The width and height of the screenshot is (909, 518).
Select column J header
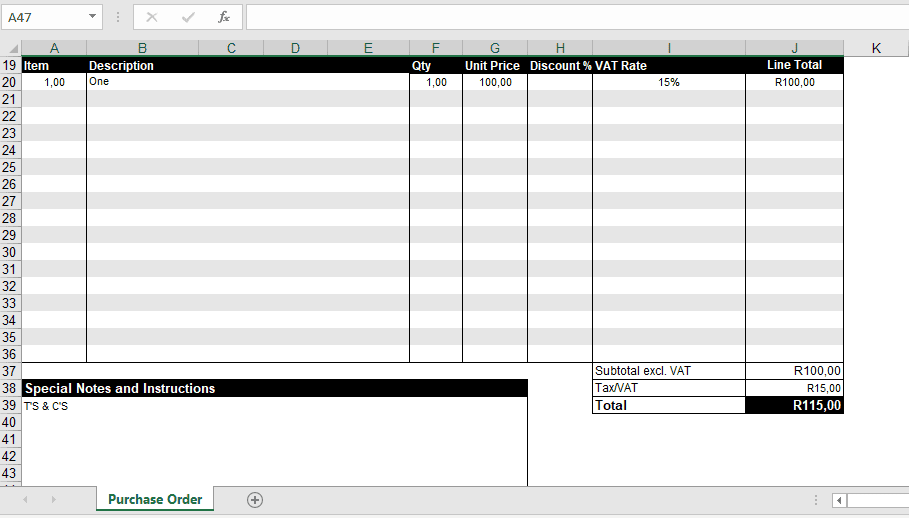click(794, 48)
